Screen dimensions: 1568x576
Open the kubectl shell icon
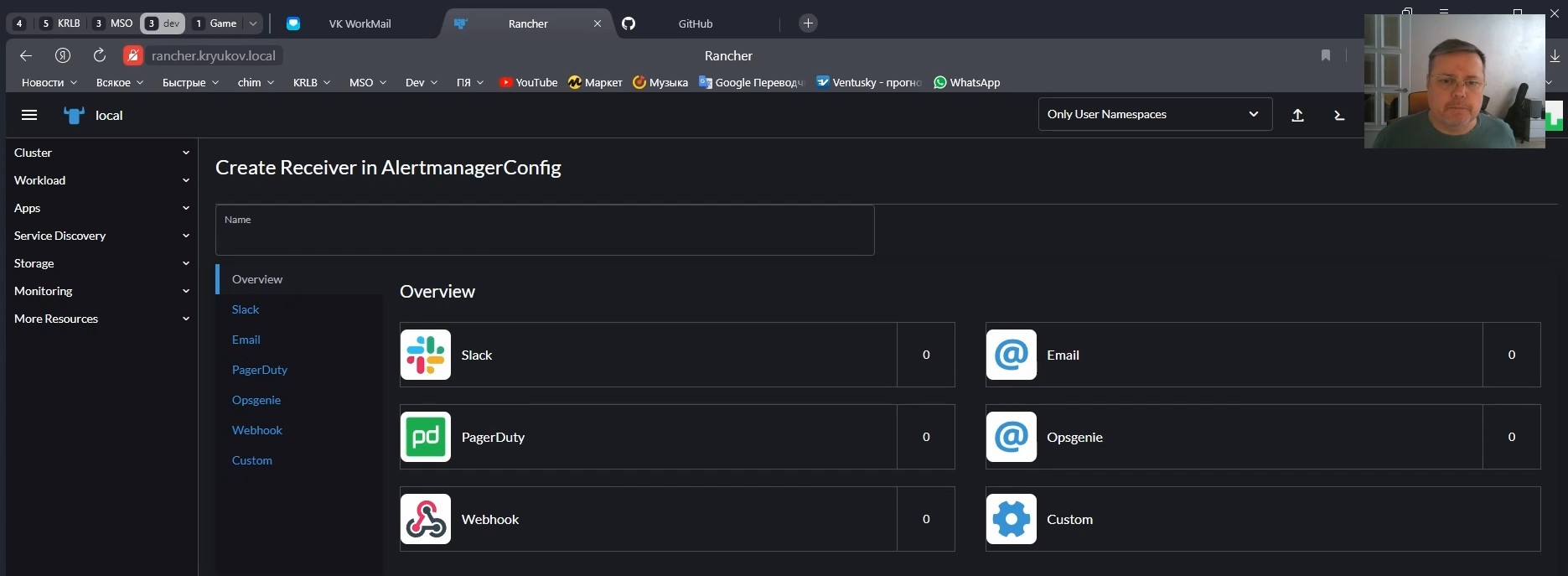(x=1339, y=115)
